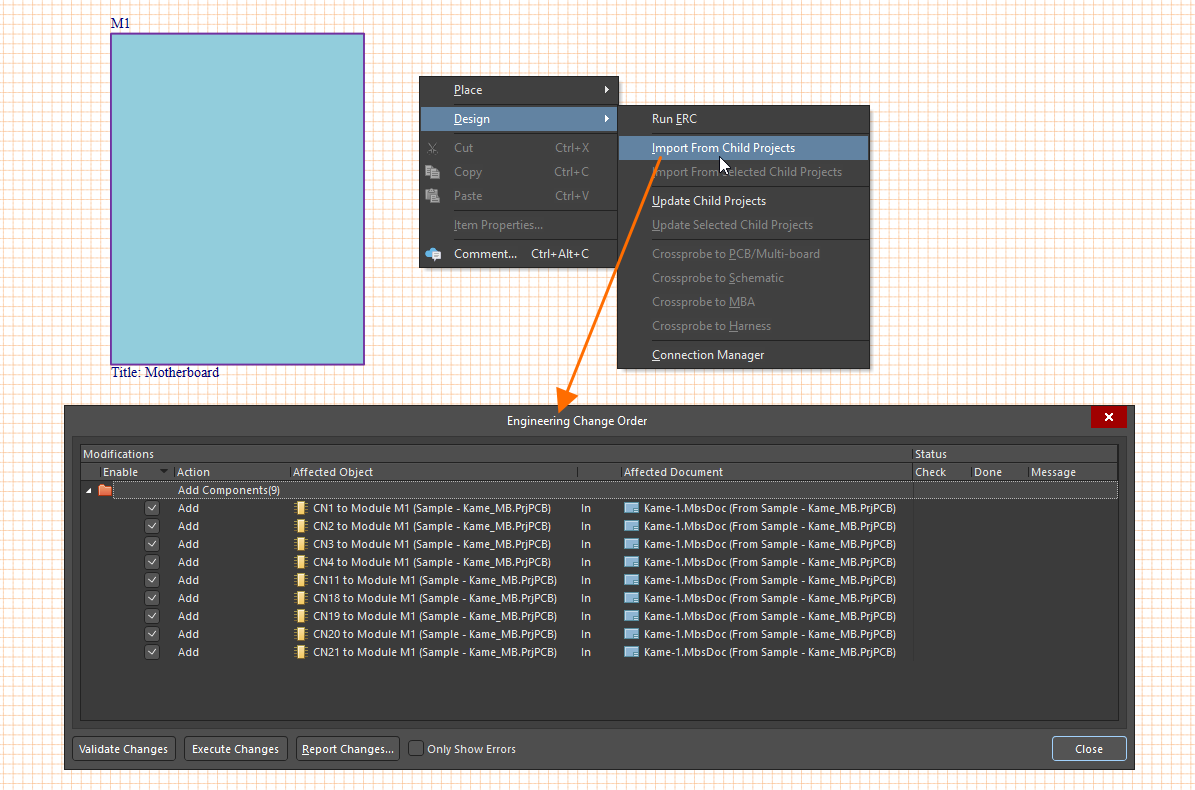Choose Update Child Projects menu item
Screen dimensions: 1195x790
point(709,201)
